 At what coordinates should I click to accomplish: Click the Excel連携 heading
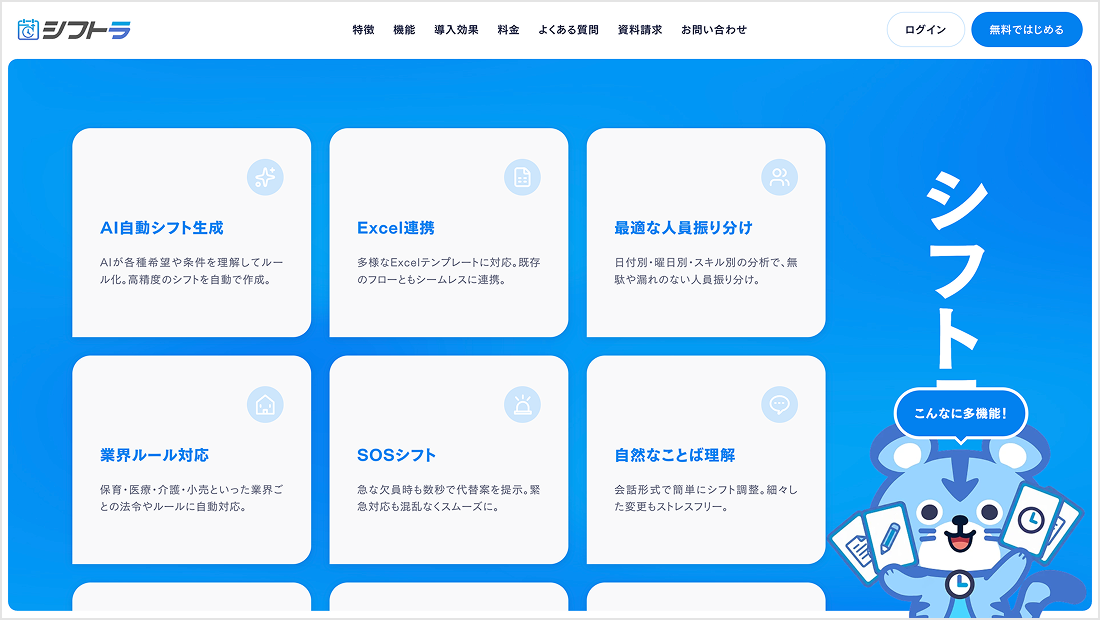(396, 228)
